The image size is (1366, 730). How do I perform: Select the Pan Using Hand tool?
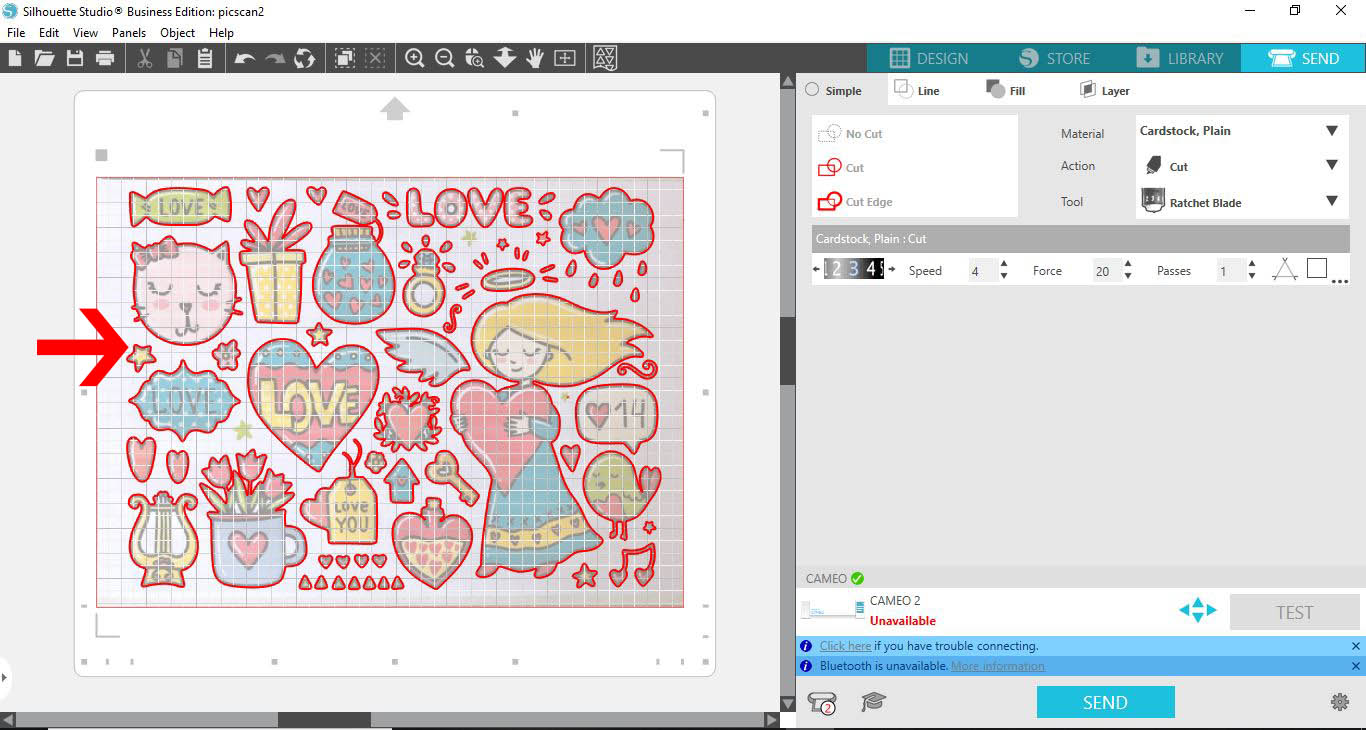(535, 58)
